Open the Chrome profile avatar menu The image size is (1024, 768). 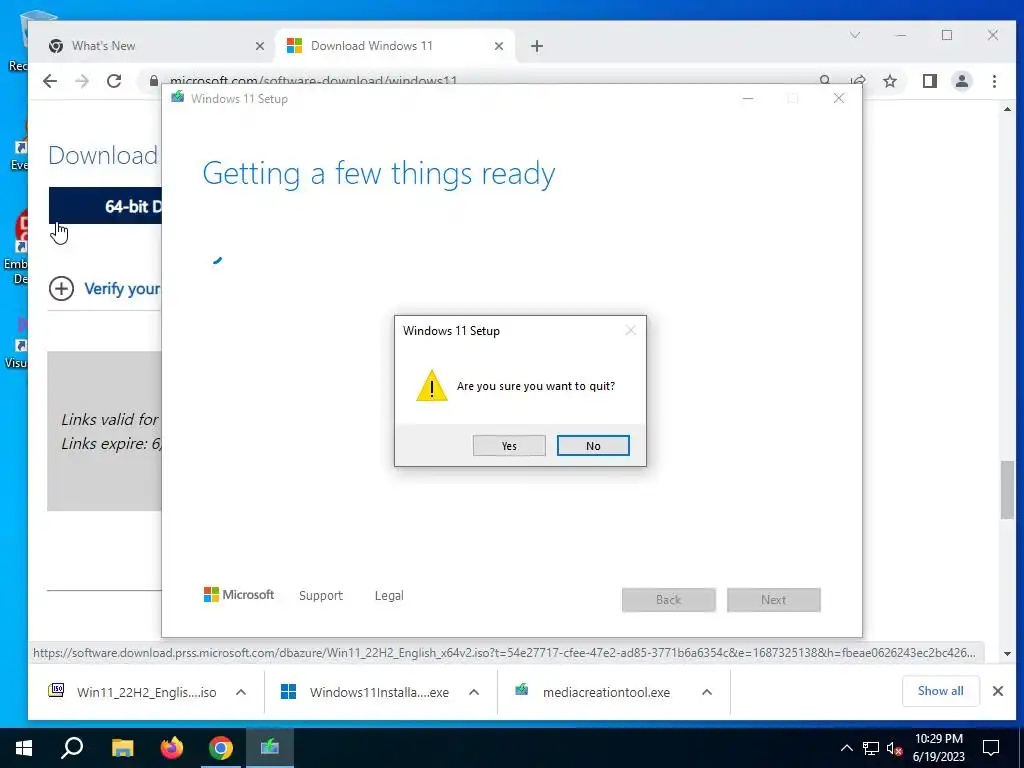962,81
